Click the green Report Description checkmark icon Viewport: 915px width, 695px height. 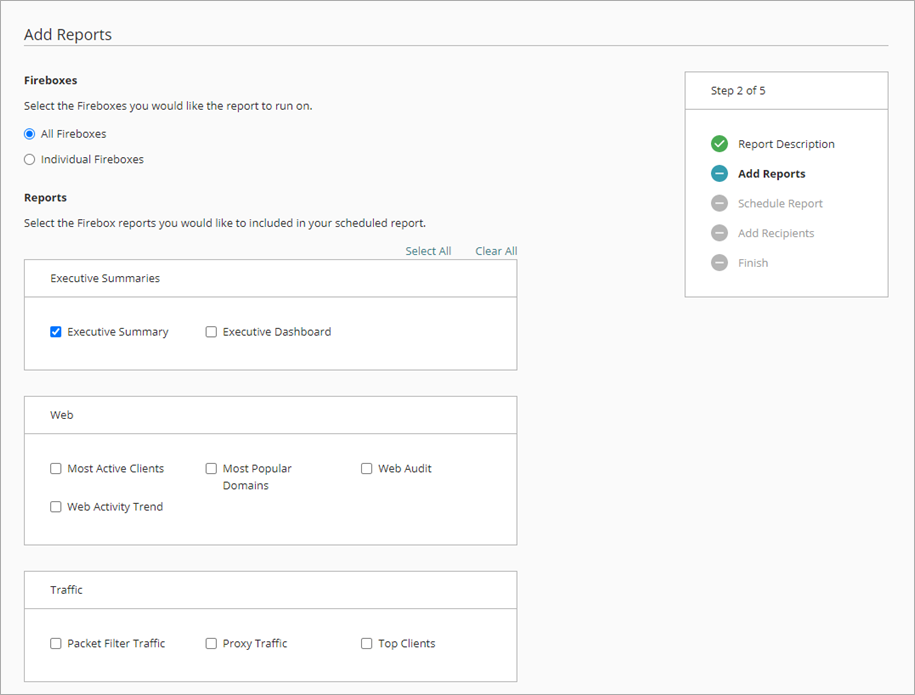pos(719,144)
